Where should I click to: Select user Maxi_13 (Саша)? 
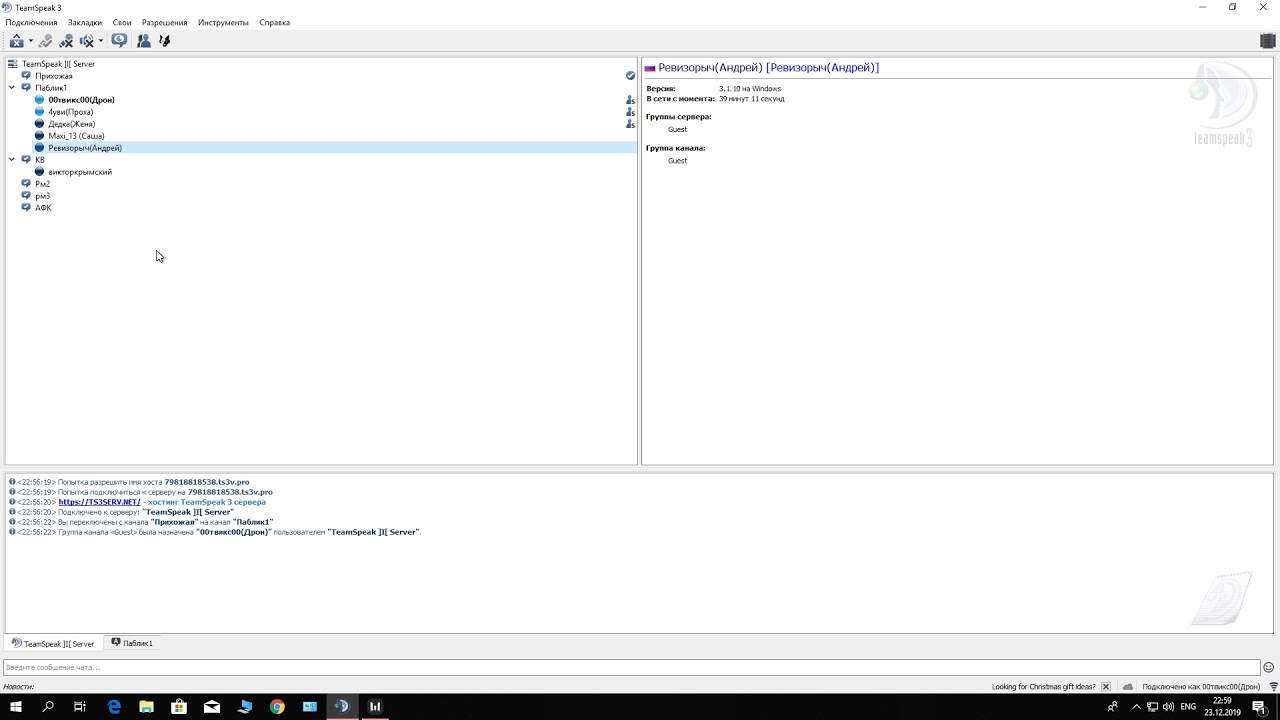pyautogui.click(x=76, y=136)
